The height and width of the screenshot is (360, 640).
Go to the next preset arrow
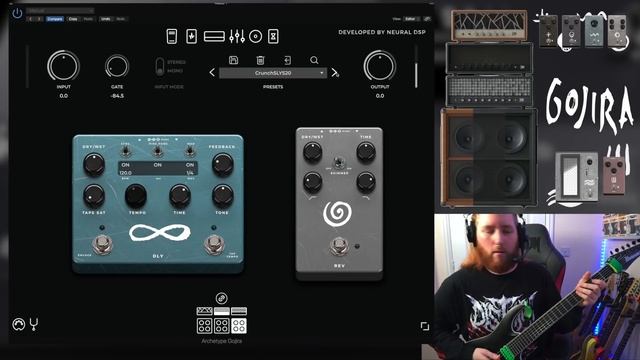pos(335,73)
